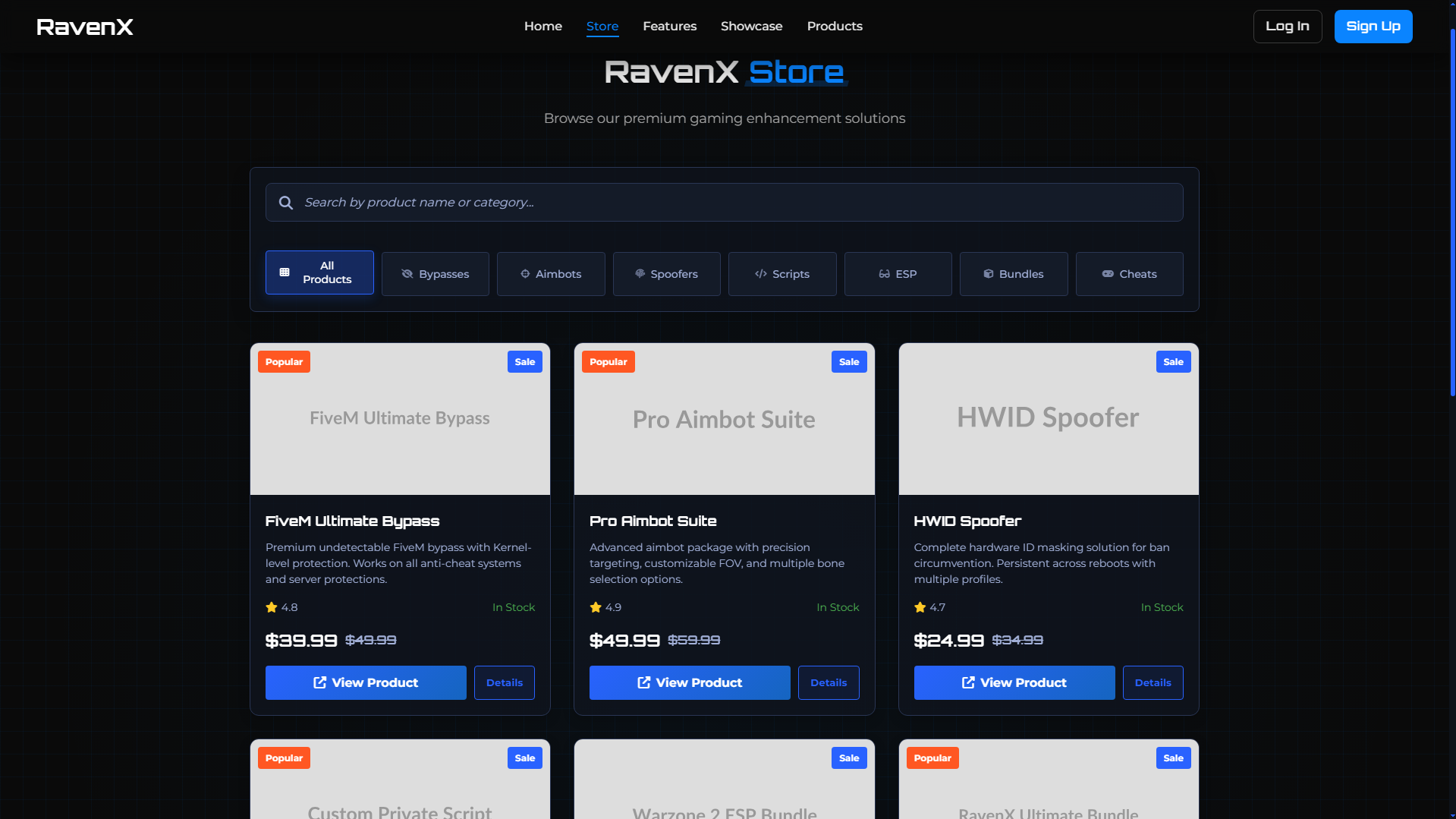Click the ESP glasses icon
The image size is (1456, 819).
click(885, 274)
